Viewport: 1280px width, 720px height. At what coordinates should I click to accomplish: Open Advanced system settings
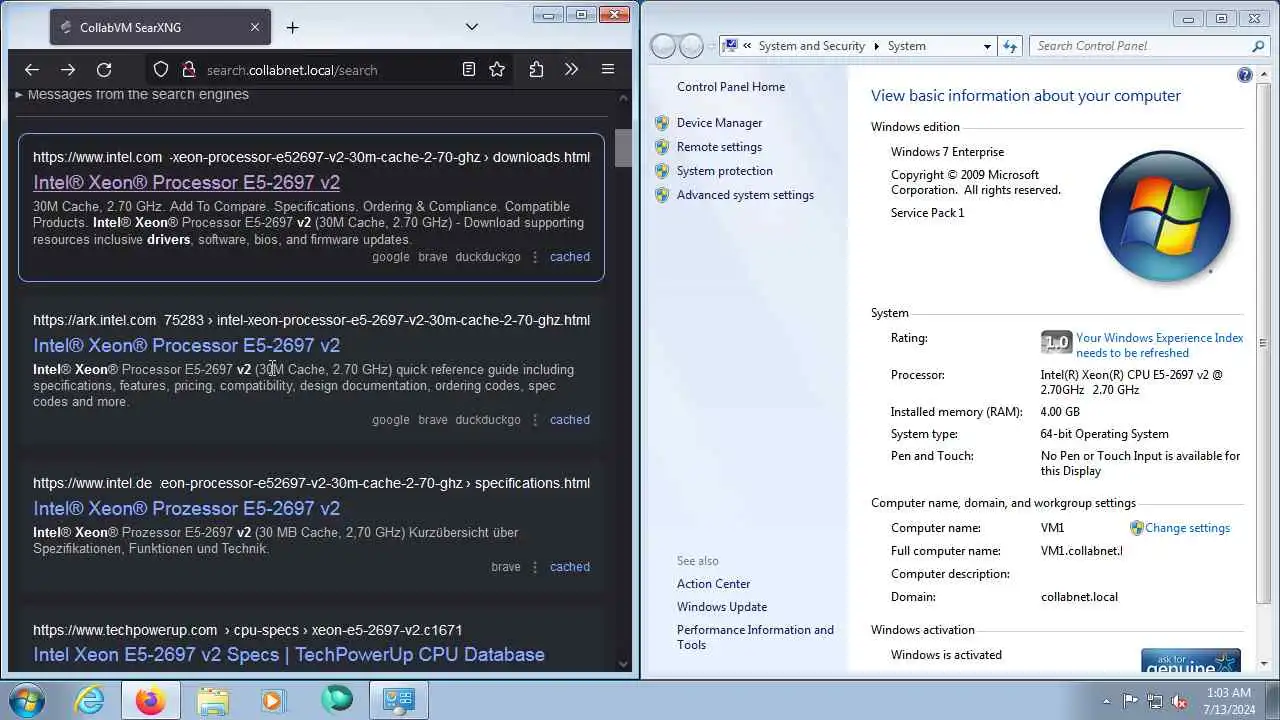tap(745, 195)
